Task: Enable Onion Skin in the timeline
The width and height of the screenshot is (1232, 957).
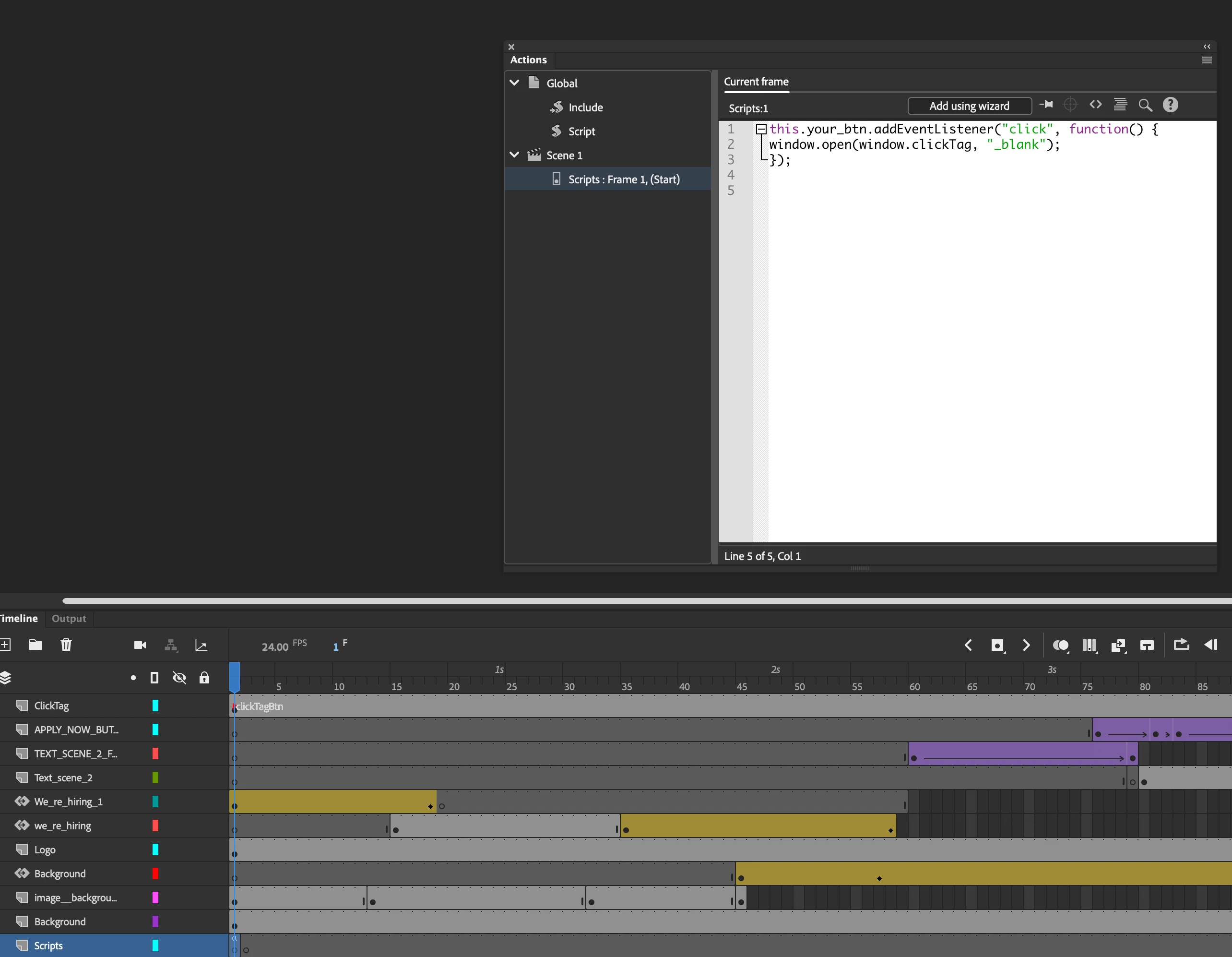Action: pyautogui.click(x=1060, y=645)
